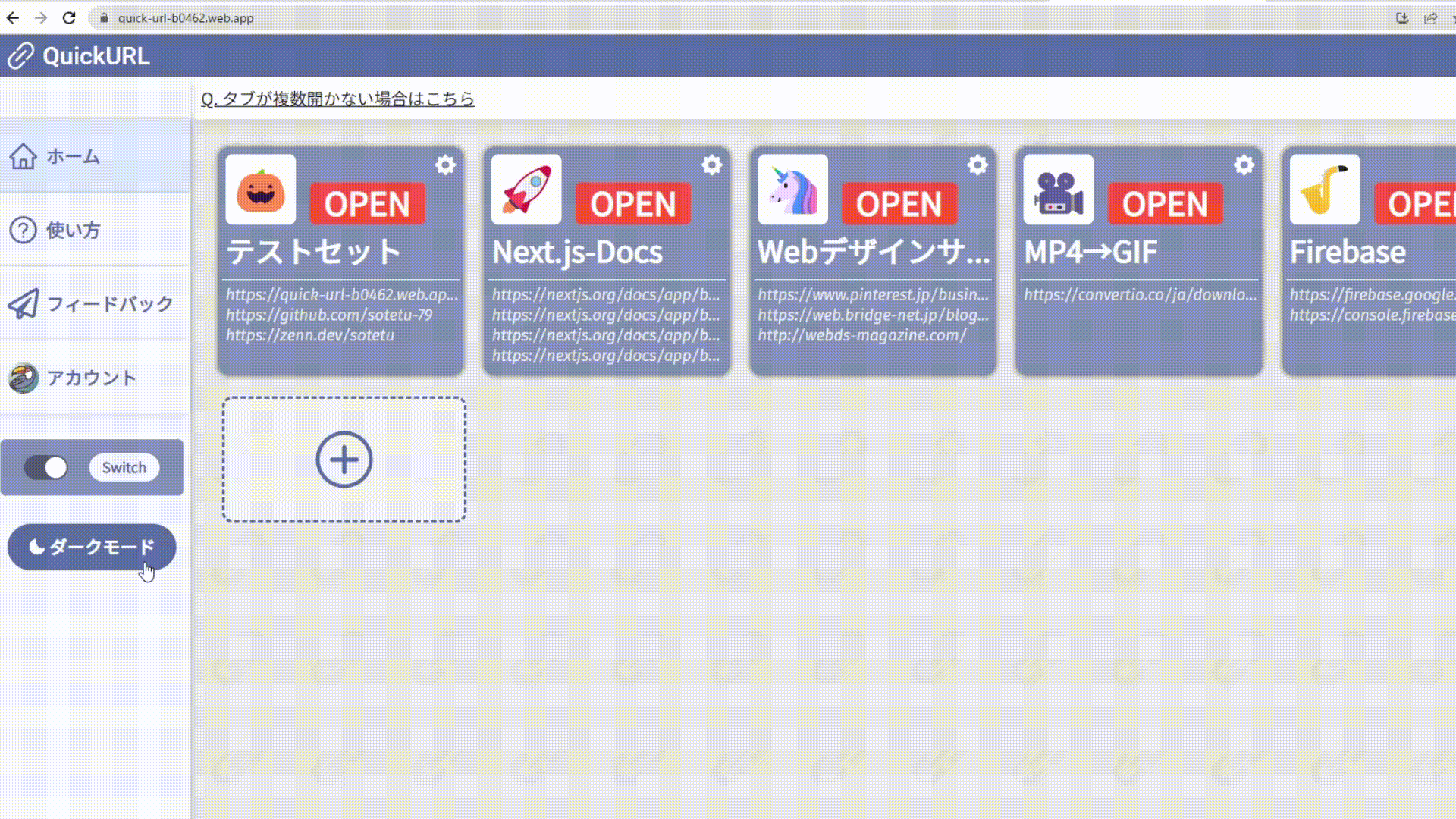Click the paper plane icon beside フィードバック
The height and width of the screenshot is (819, 1456).
click(x=23, y=303)
